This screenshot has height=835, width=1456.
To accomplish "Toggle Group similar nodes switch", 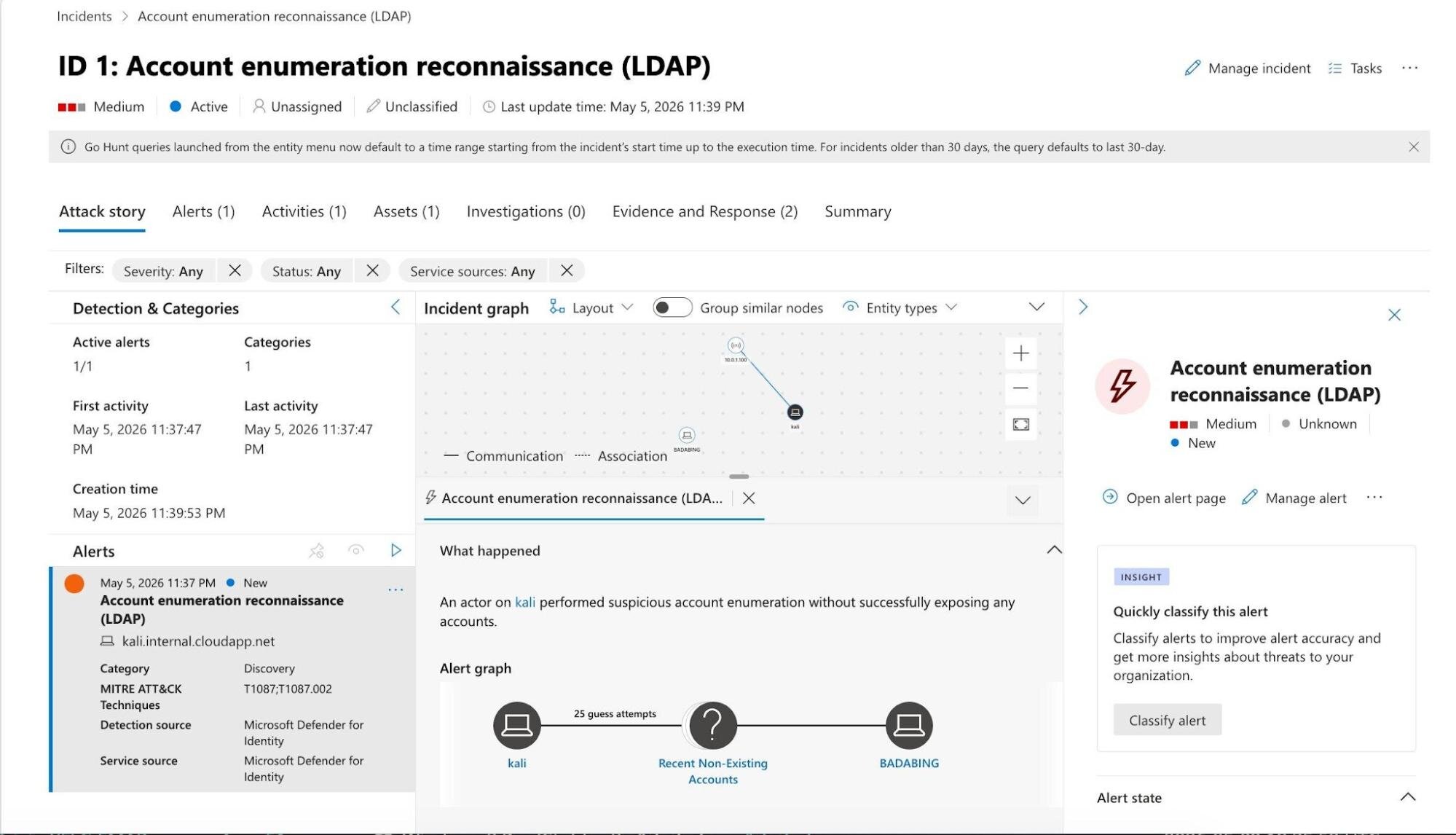I will coord(672,307).
